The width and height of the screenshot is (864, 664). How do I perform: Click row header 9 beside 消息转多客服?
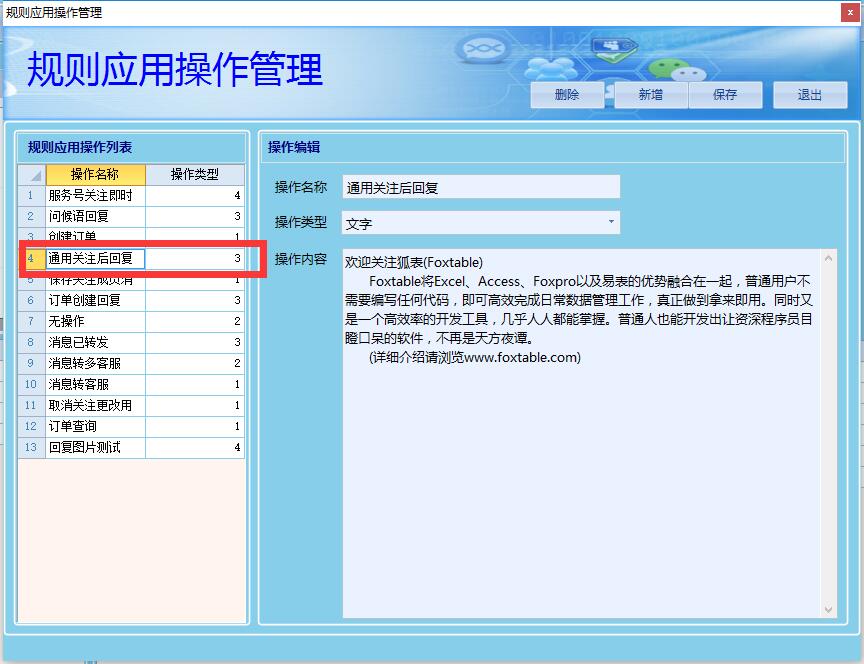tap(32, 363)
